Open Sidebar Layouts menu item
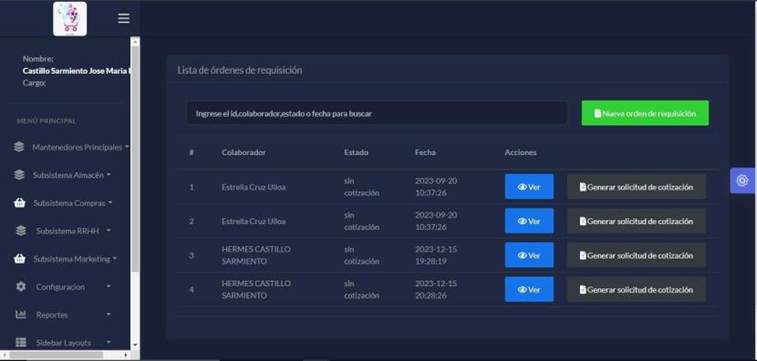The height and width of the screenshot is (361, 757). (63, 343)
